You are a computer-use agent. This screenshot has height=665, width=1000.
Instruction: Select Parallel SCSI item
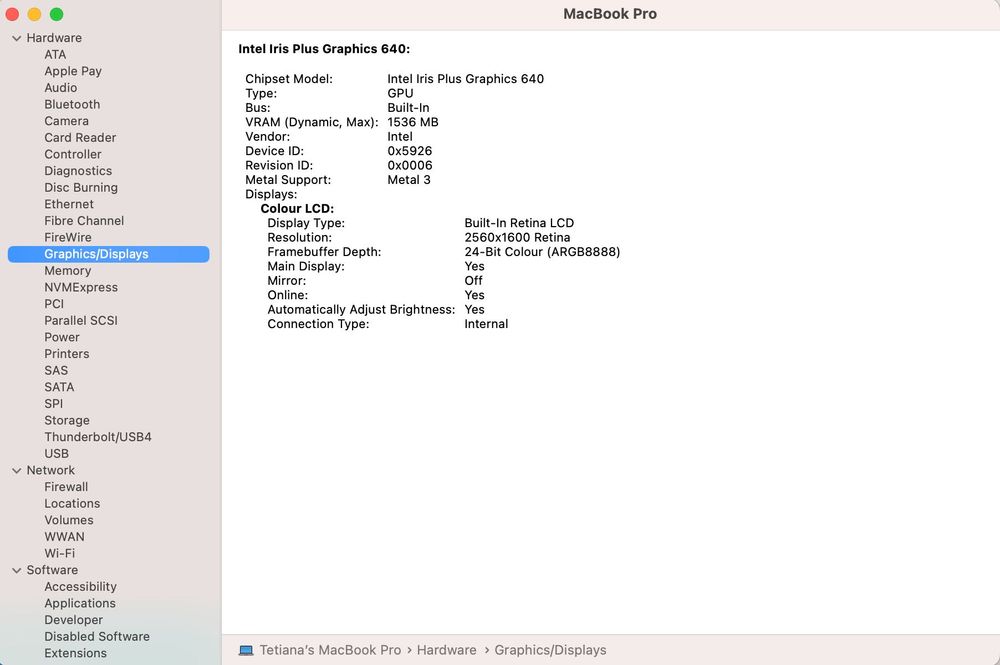coord(81,321)
